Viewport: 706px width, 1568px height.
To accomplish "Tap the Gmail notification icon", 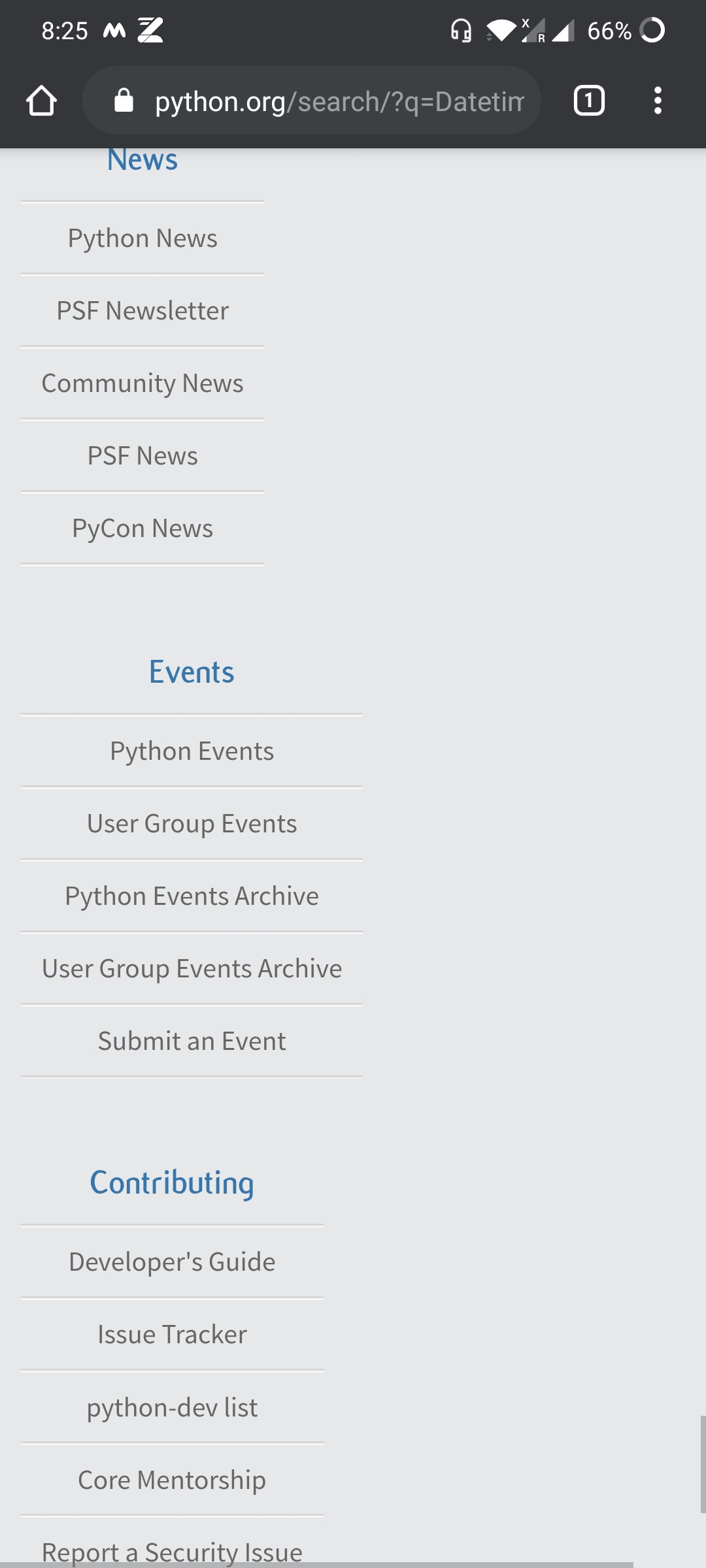I will point(114,30).
